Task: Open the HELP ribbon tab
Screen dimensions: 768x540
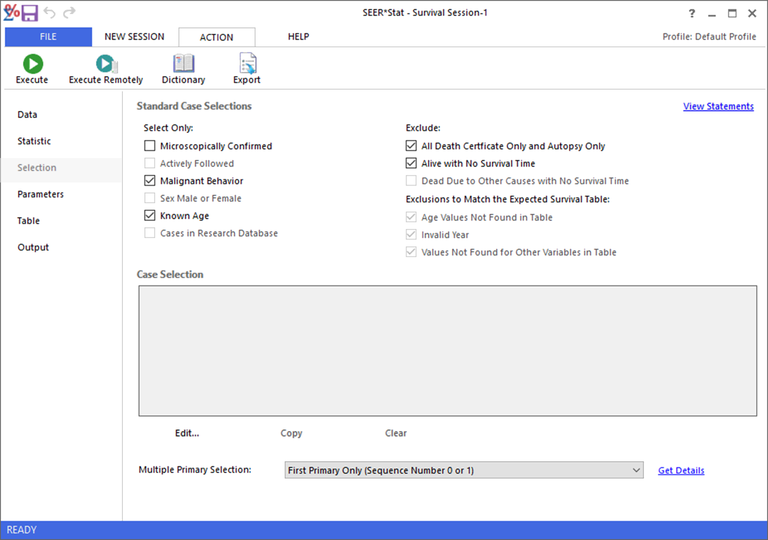Action: pyautogui.click(x=298, y=37)
